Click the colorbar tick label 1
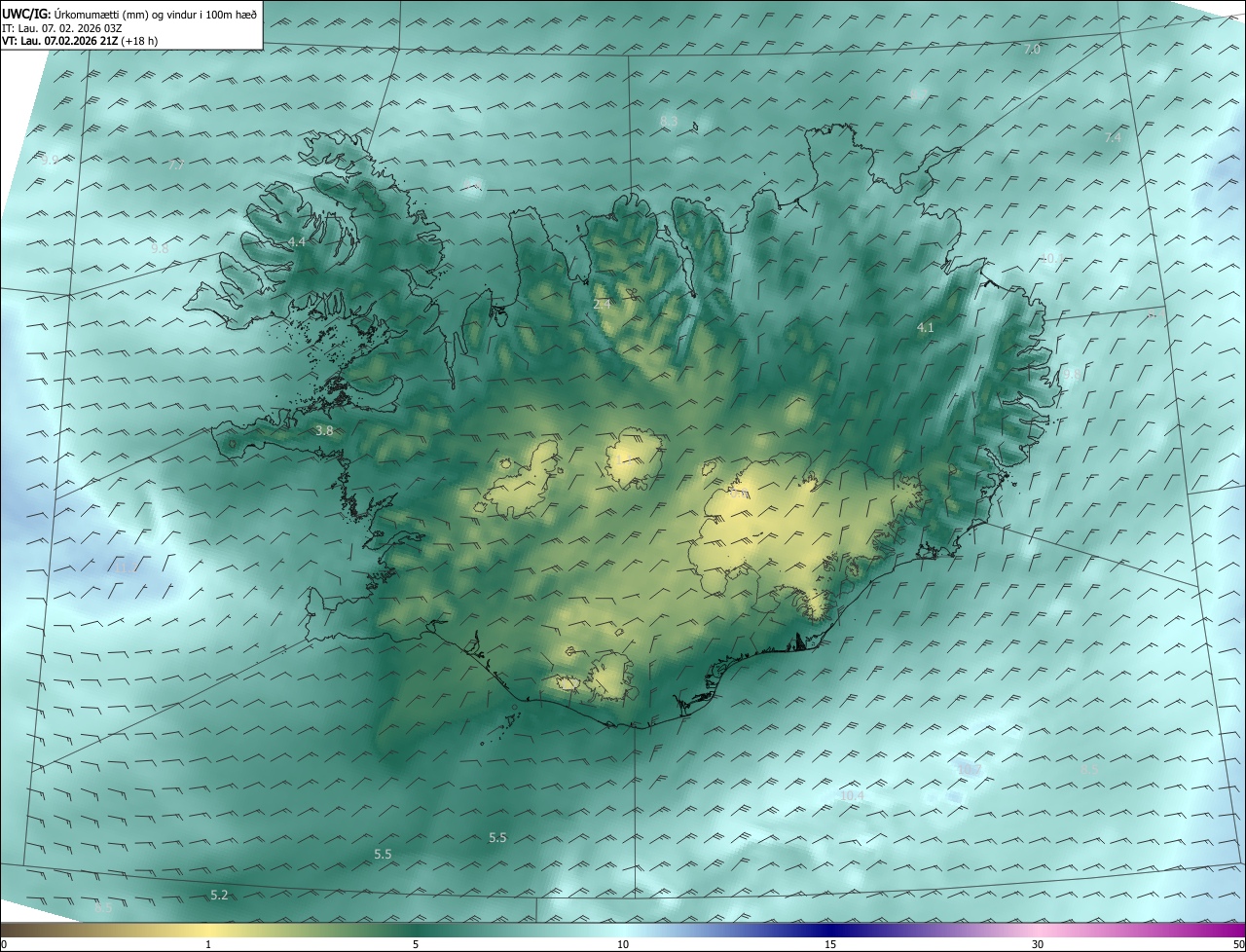Screen dimensions: 1246x952 208,944
